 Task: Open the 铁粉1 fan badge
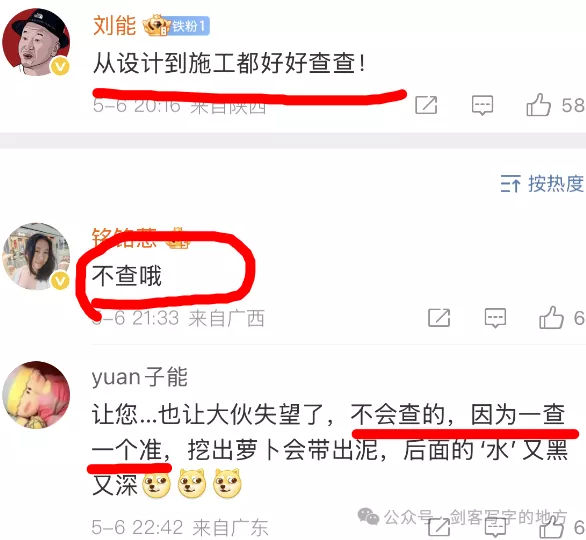point(190,26)
